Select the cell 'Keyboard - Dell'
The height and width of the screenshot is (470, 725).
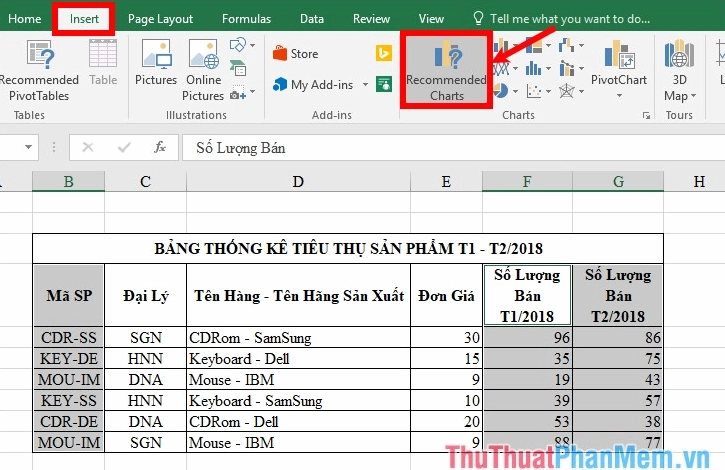298,359
